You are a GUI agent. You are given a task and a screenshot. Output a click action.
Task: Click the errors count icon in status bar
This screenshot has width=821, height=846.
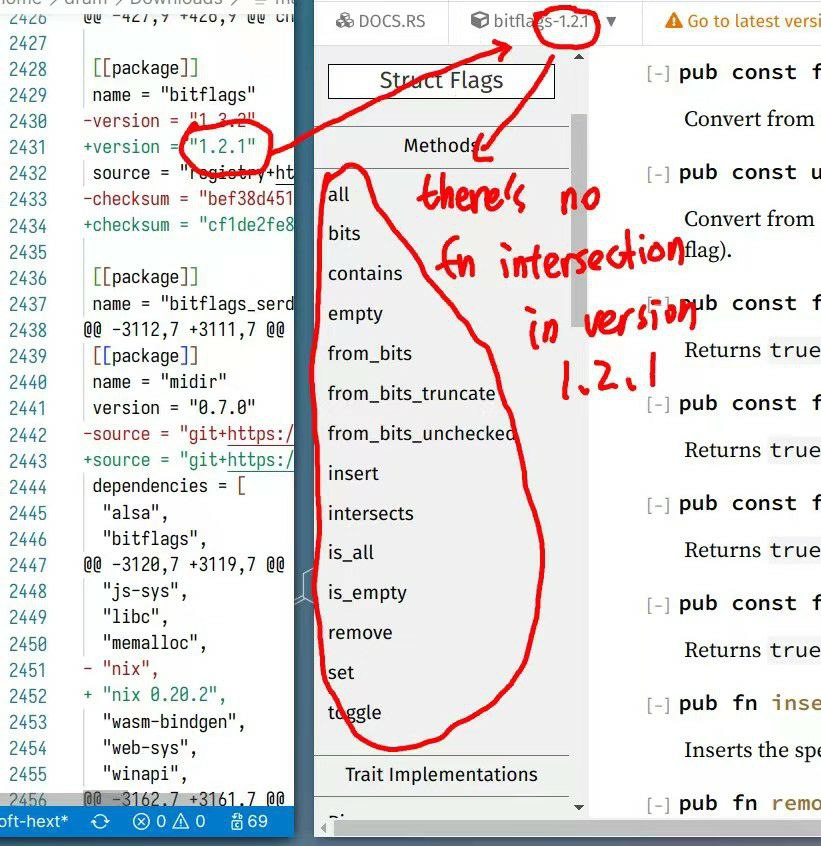141,822
